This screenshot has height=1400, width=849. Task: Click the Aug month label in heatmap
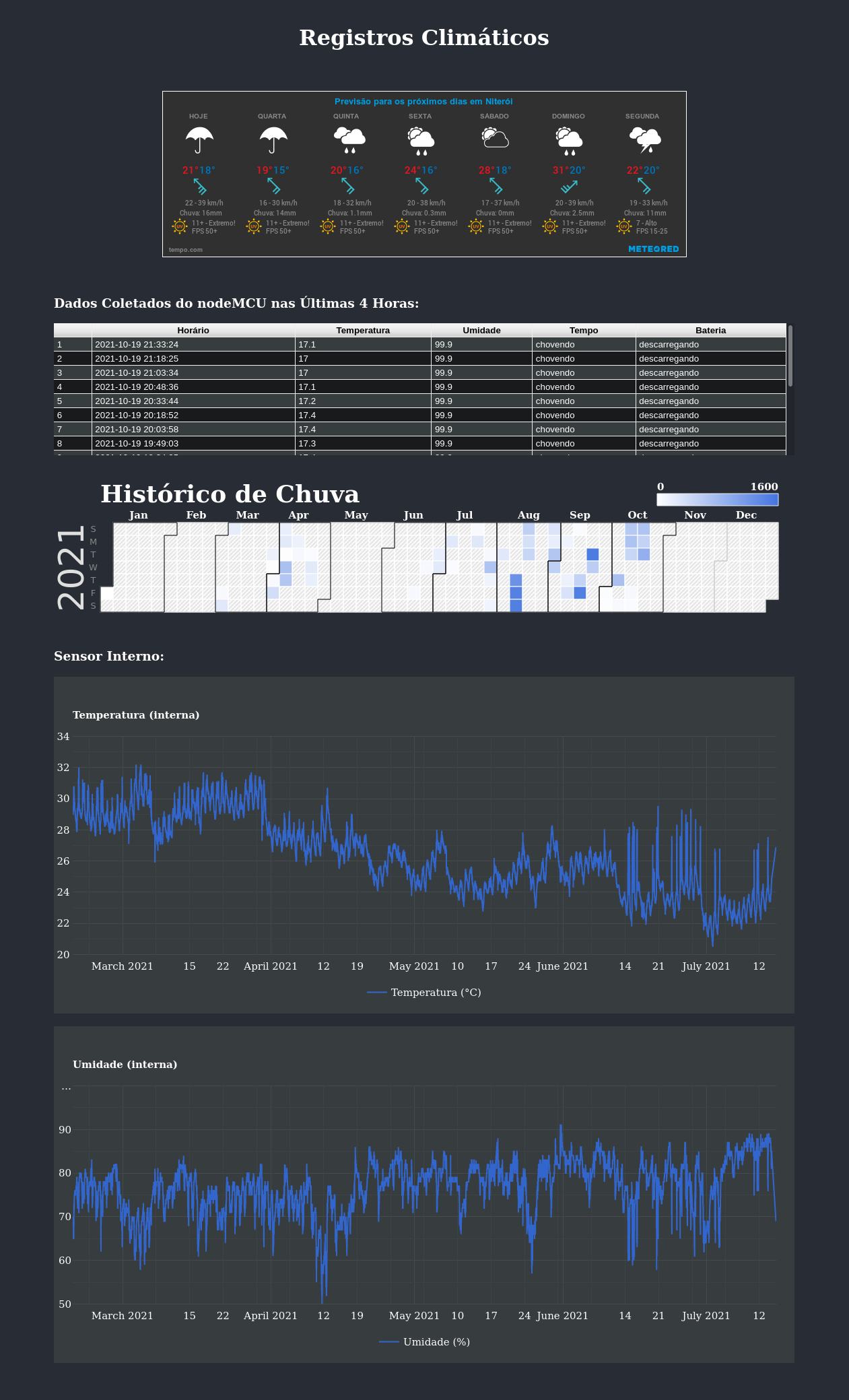click(529, 515)
